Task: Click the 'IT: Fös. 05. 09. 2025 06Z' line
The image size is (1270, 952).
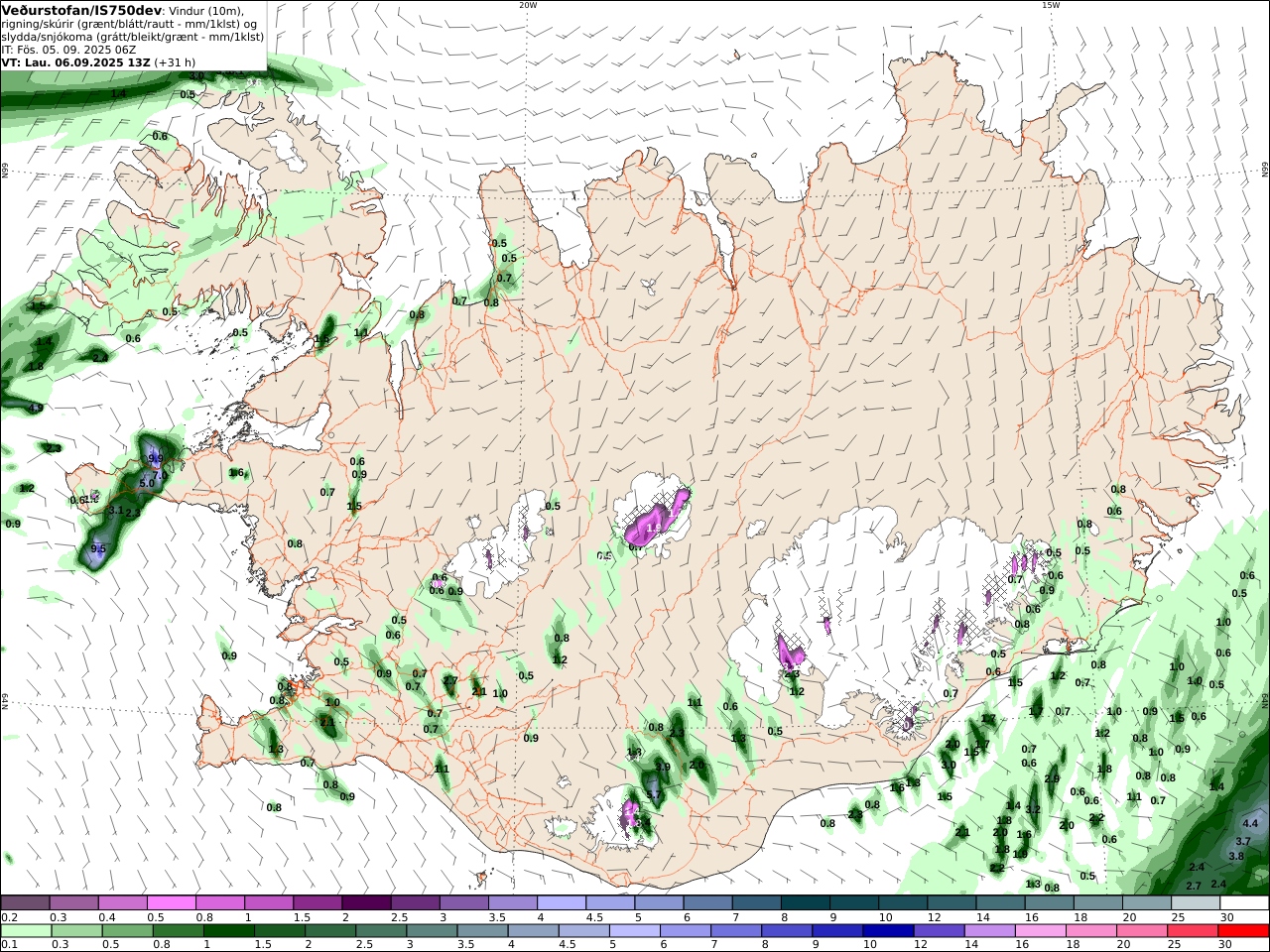Action: click(x=68, y=49)
